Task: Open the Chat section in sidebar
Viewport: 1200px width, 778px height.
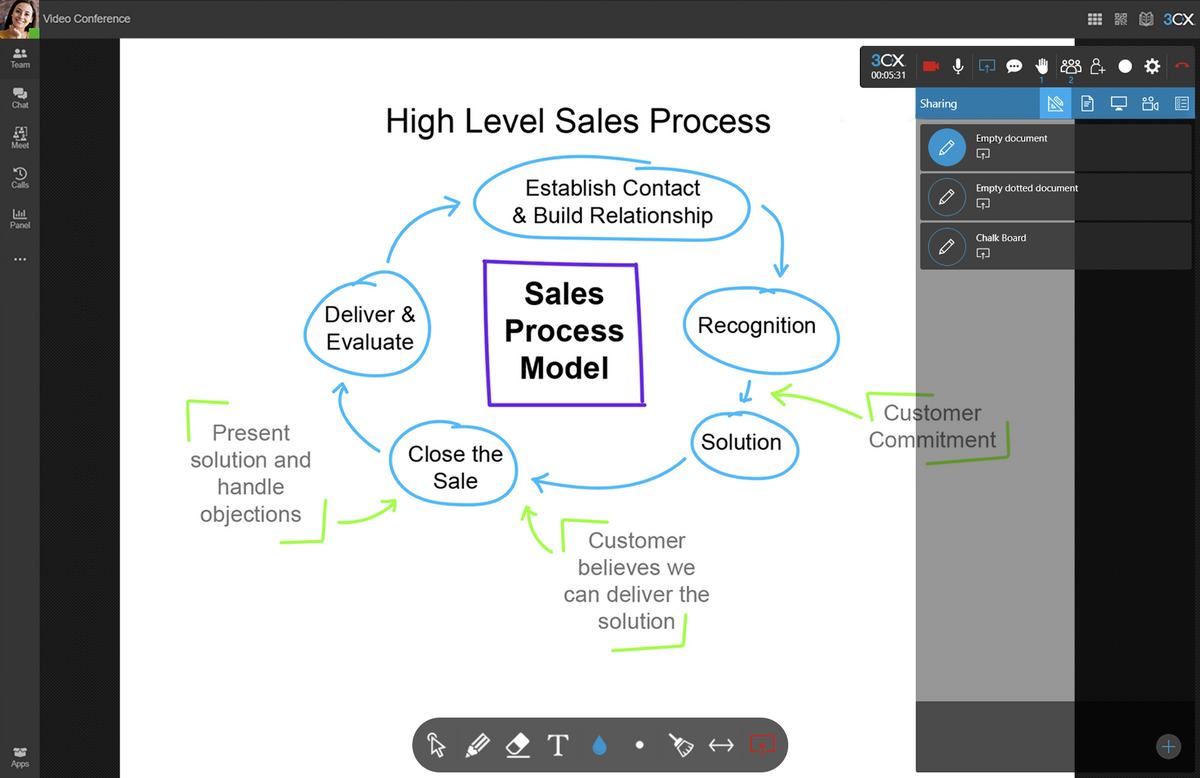Action: pos(20,97)
